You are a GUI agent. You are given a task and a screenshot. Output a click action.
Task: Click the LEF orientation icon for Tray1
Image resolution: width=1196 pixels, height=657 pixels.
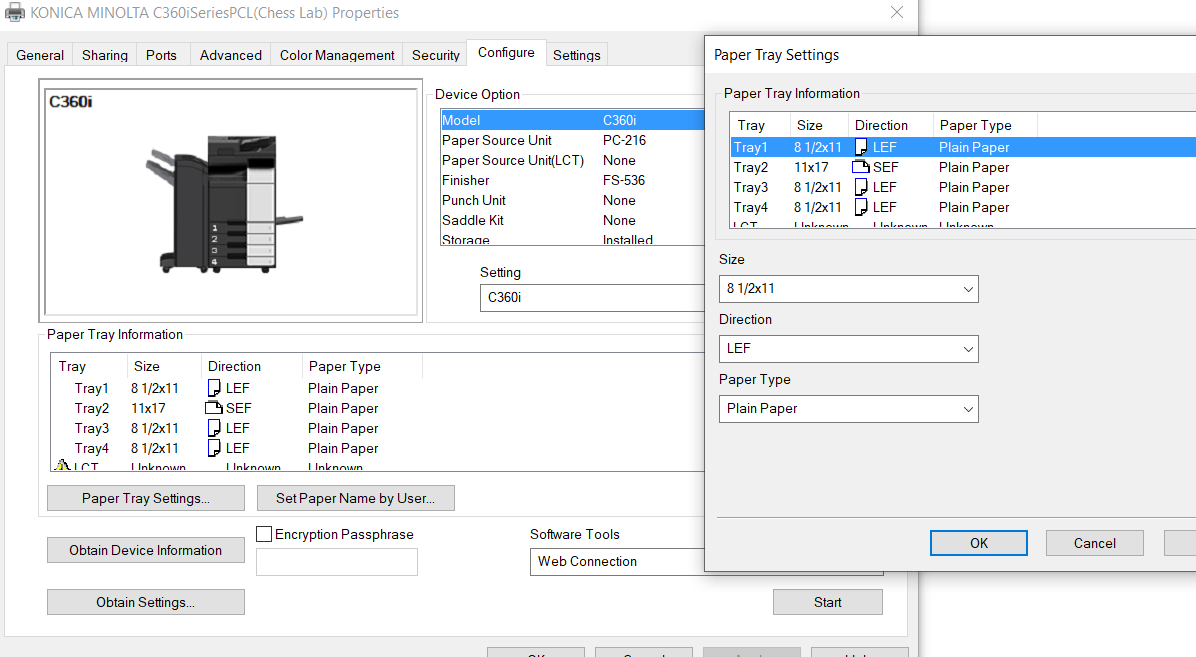215,388
